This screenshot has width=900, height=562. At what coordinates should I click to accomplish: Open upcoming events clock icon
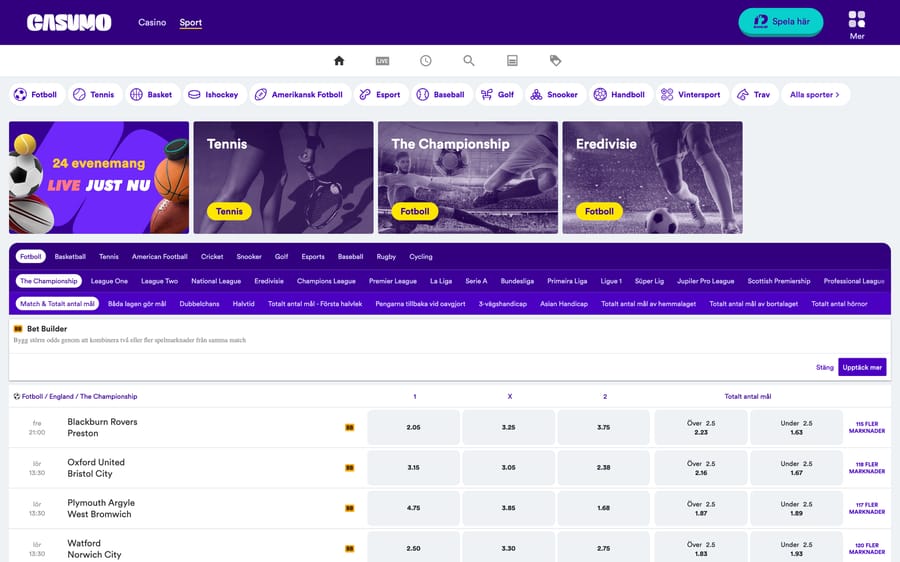point(425,61)
